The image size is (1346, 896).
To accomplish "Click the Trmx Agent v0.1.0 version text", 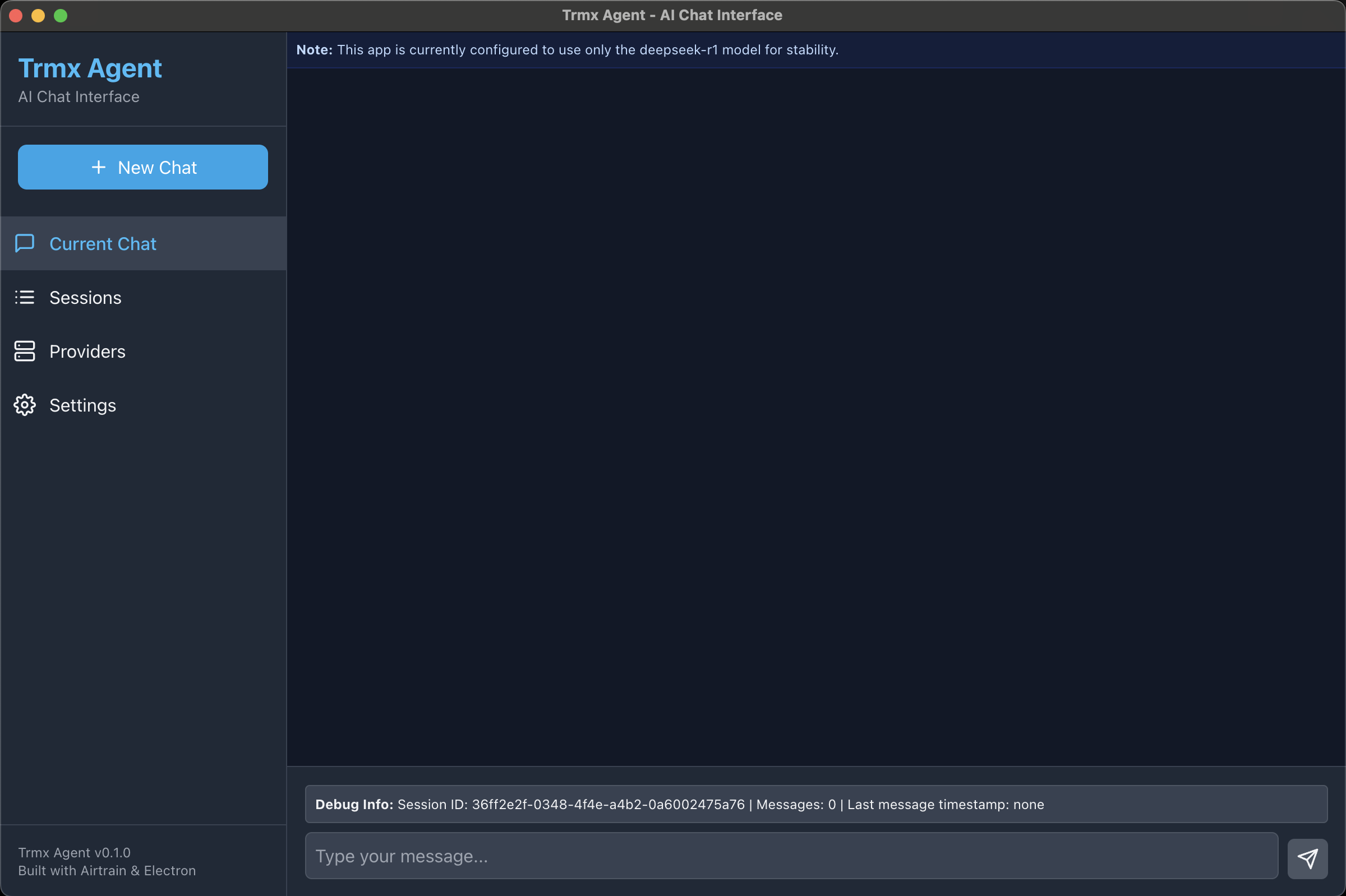I will [x=73, y=852].
